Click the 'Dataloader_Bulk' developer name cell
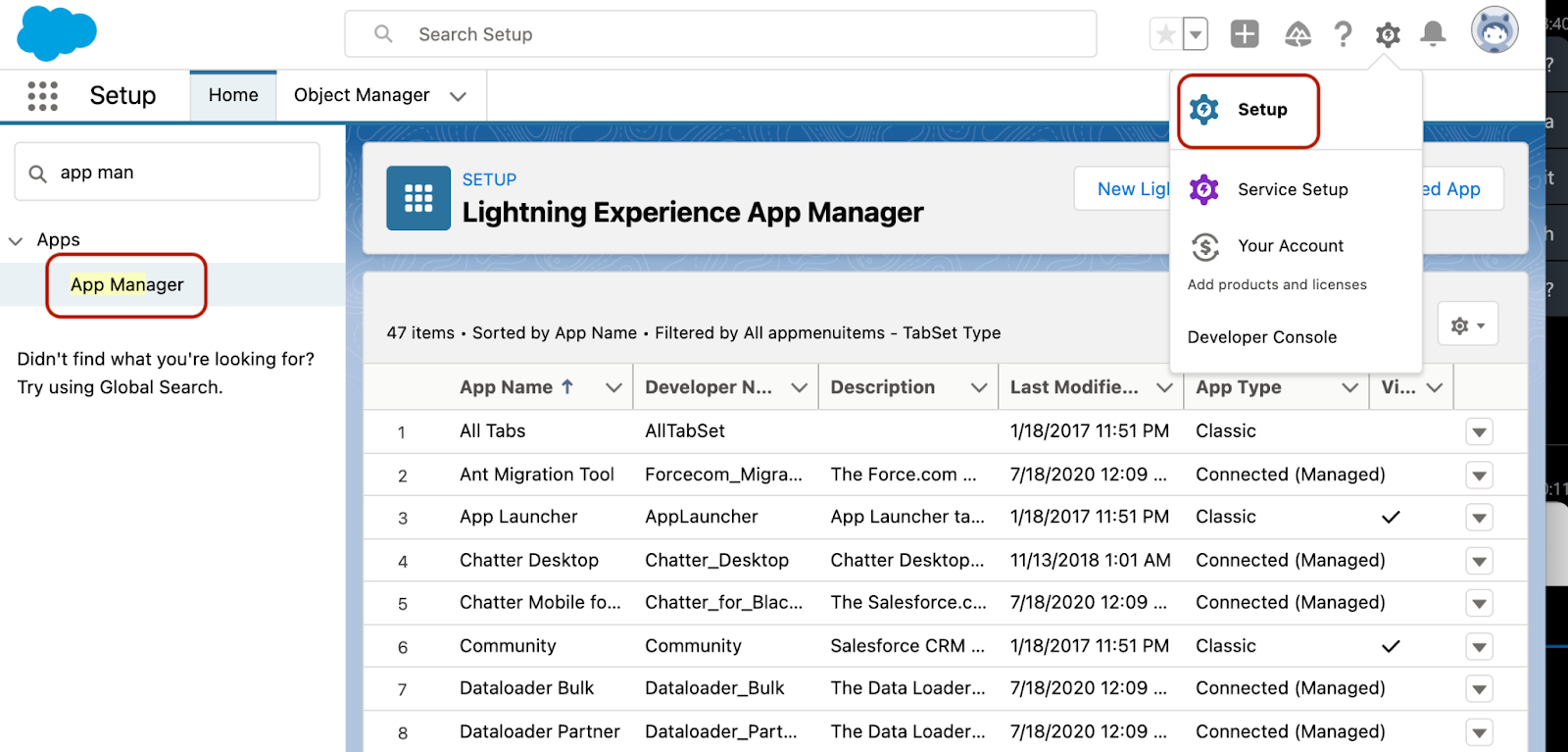 tap(714, 688)
